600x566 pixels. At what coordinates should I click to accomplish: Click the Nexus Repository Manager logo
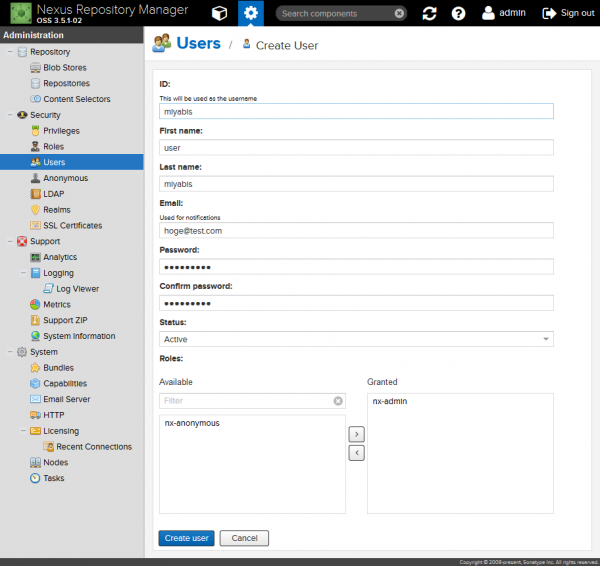point(21,13)
